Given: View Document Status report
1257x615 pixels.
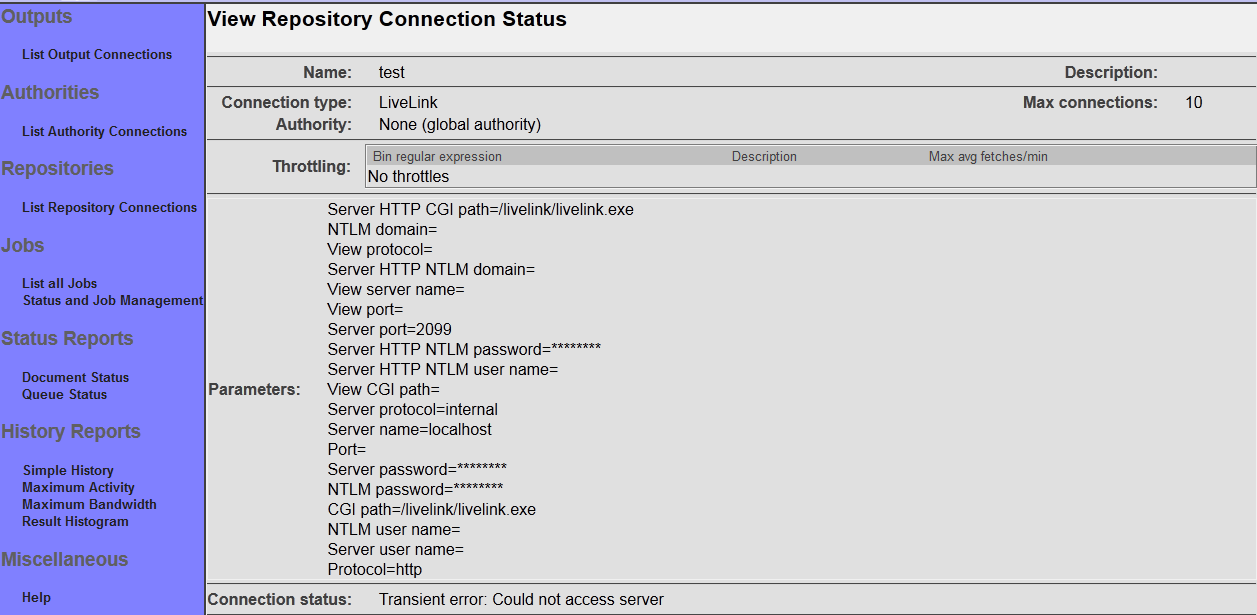Looking at the screenshot, I should click(x=75, y=378).
